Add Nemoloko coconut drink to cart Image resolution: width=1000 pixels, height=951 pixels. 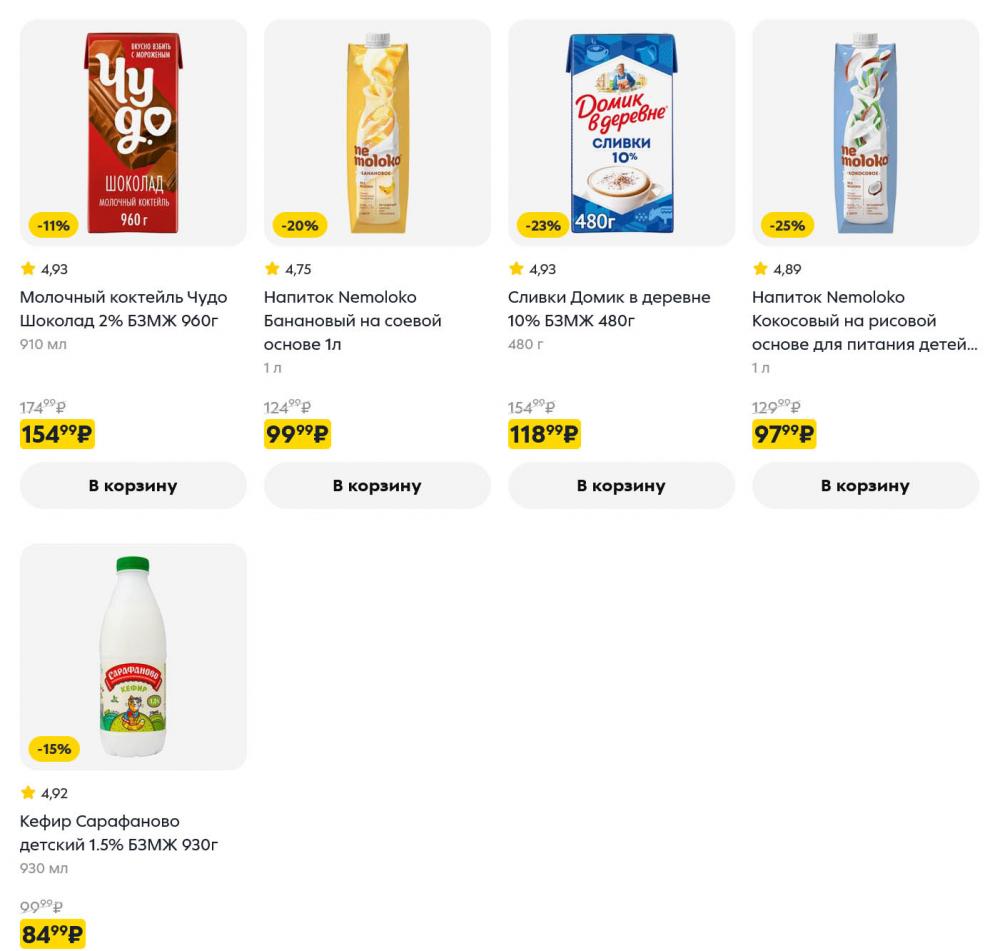point(865,486)
